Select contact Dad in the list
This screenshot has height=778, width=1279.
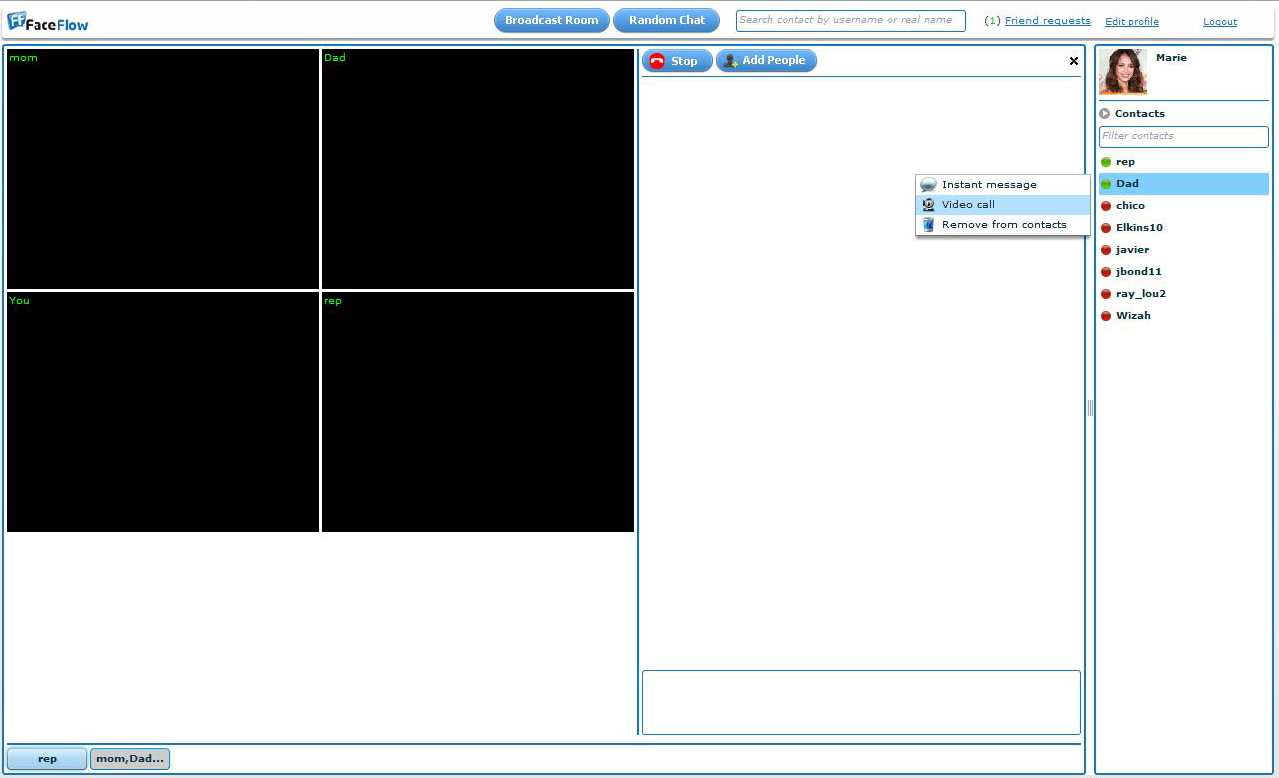[1184, 184]
